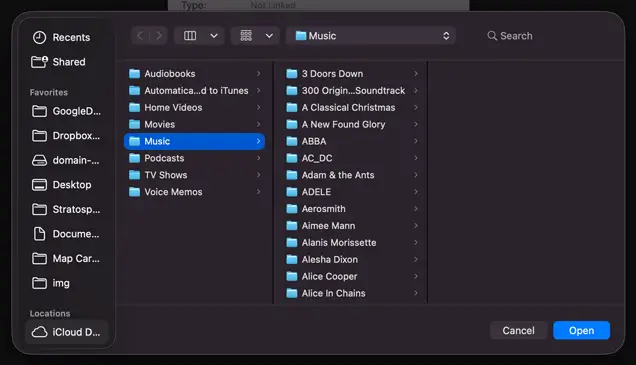This screenshot has height=365, width=636.
Task: Expand the Audiobooks row chevron
Action: click(x=258, y=74)
